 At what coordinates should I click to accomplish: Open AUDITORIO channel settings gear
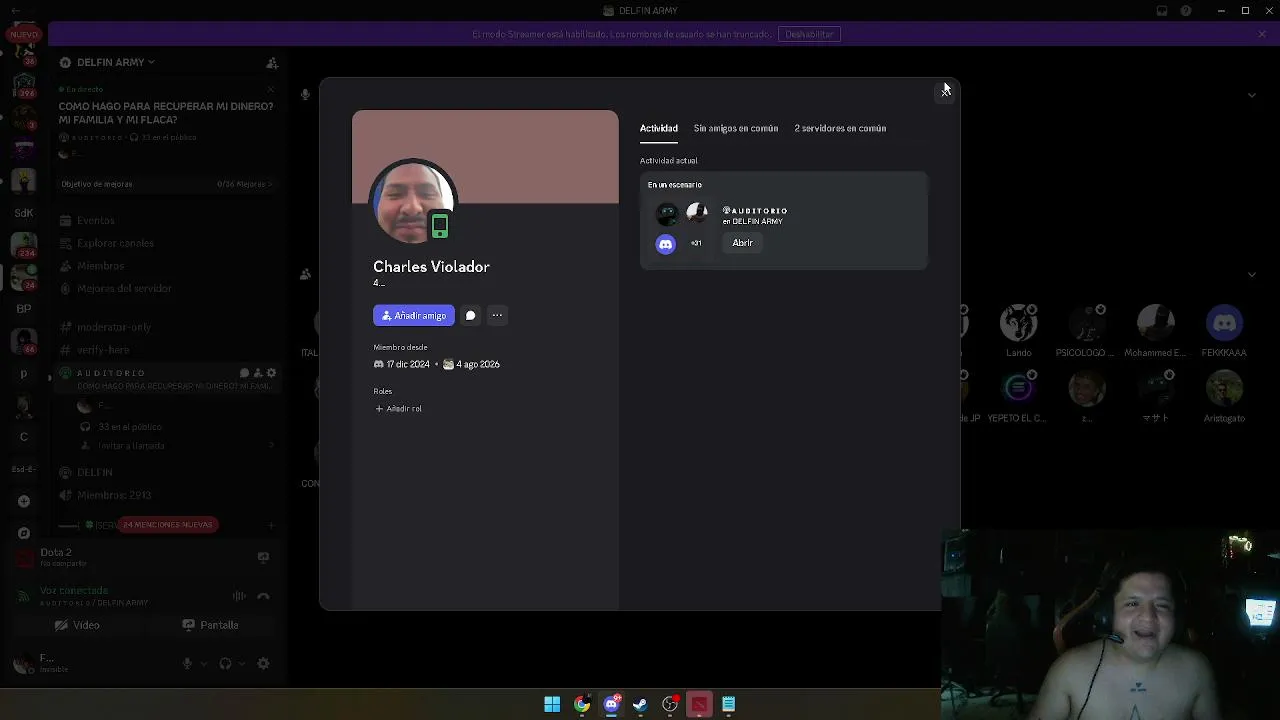pyautogui.click(x=271, y=373)
